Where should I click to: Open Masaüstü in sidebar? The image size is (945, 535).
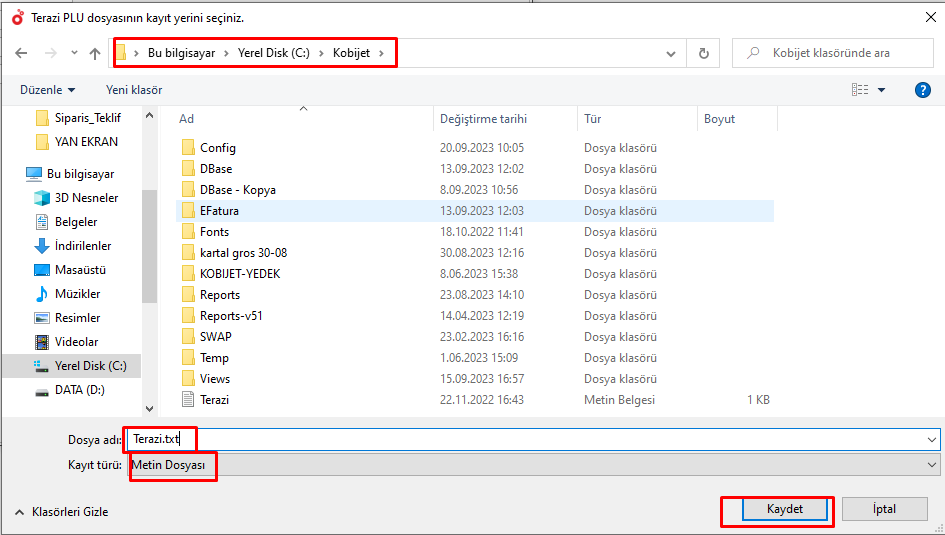(70, 270)
